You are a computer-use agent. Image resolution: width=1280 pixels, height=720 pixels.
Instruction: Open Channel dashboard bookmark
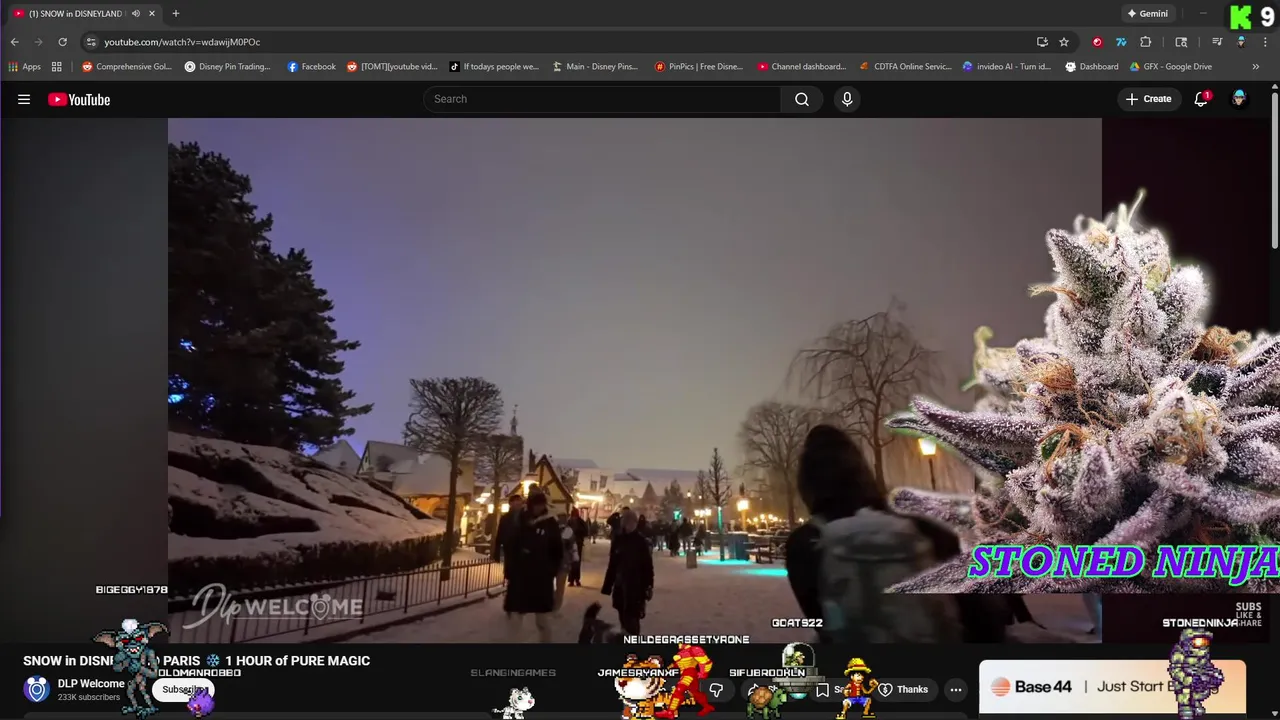click(802, 67)
